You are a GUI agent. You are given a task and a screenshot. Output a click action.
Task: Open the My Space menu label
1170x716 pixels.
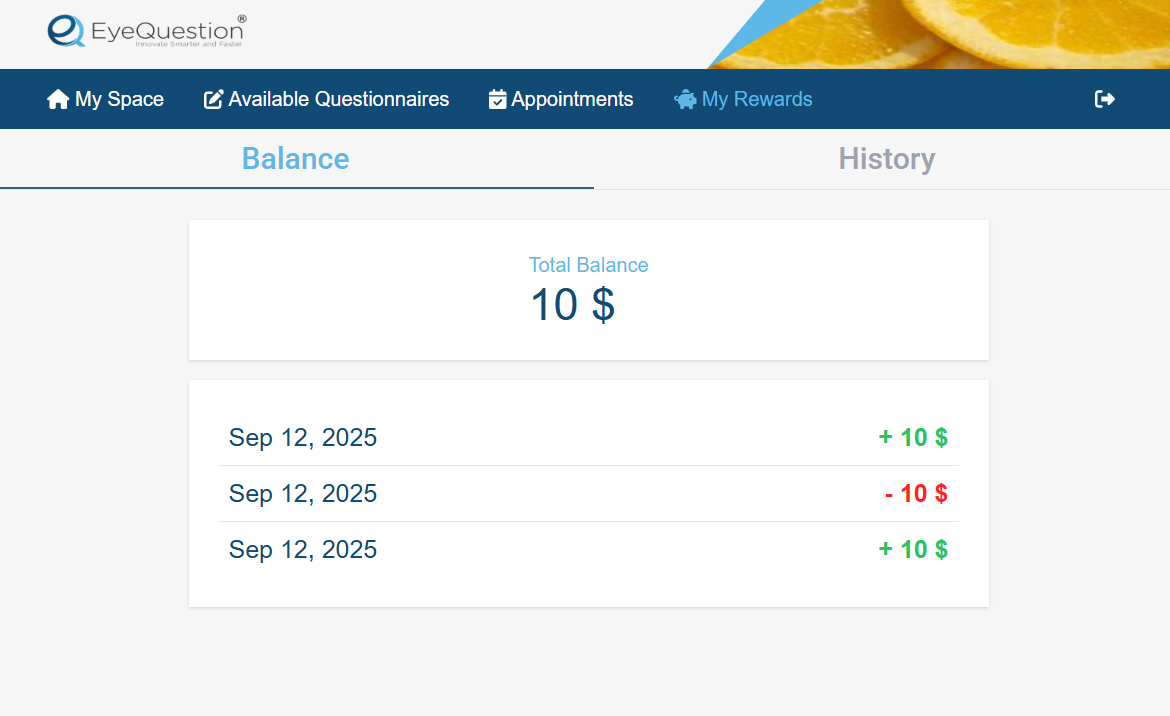click(119, 99)
